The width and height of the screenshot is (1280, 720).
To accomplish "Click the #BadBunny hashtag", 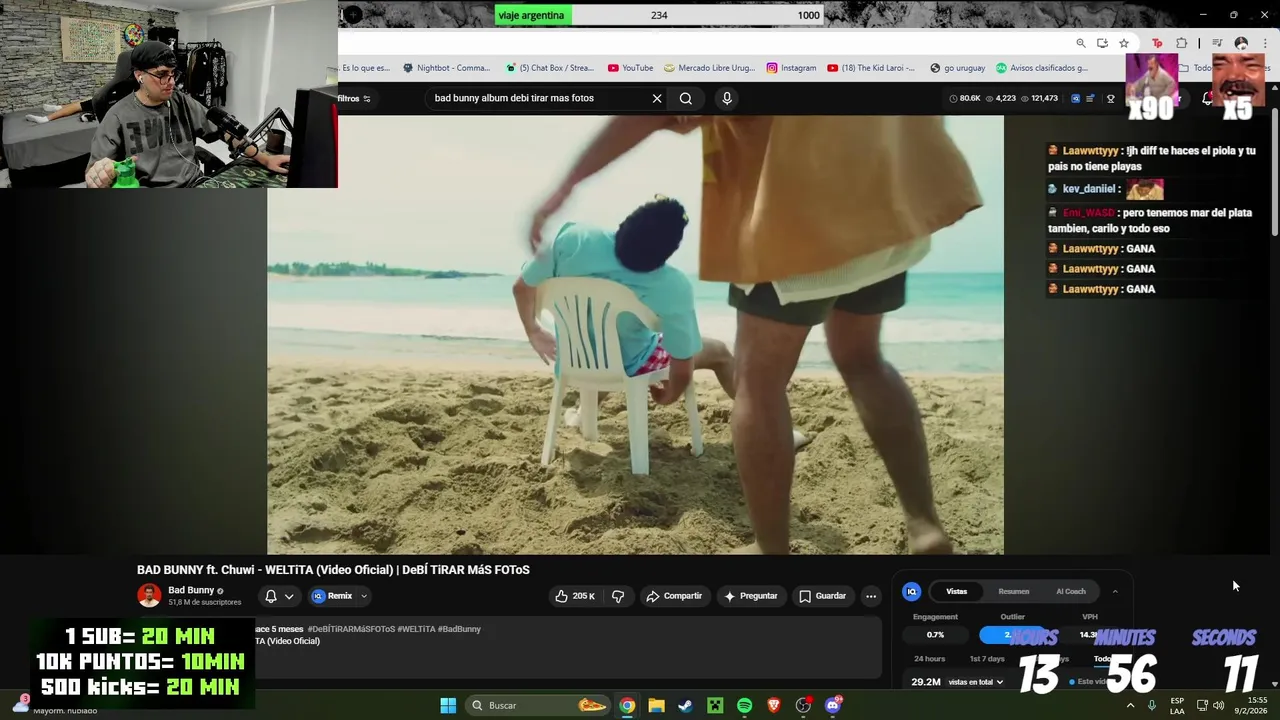I will coord(459,629).
